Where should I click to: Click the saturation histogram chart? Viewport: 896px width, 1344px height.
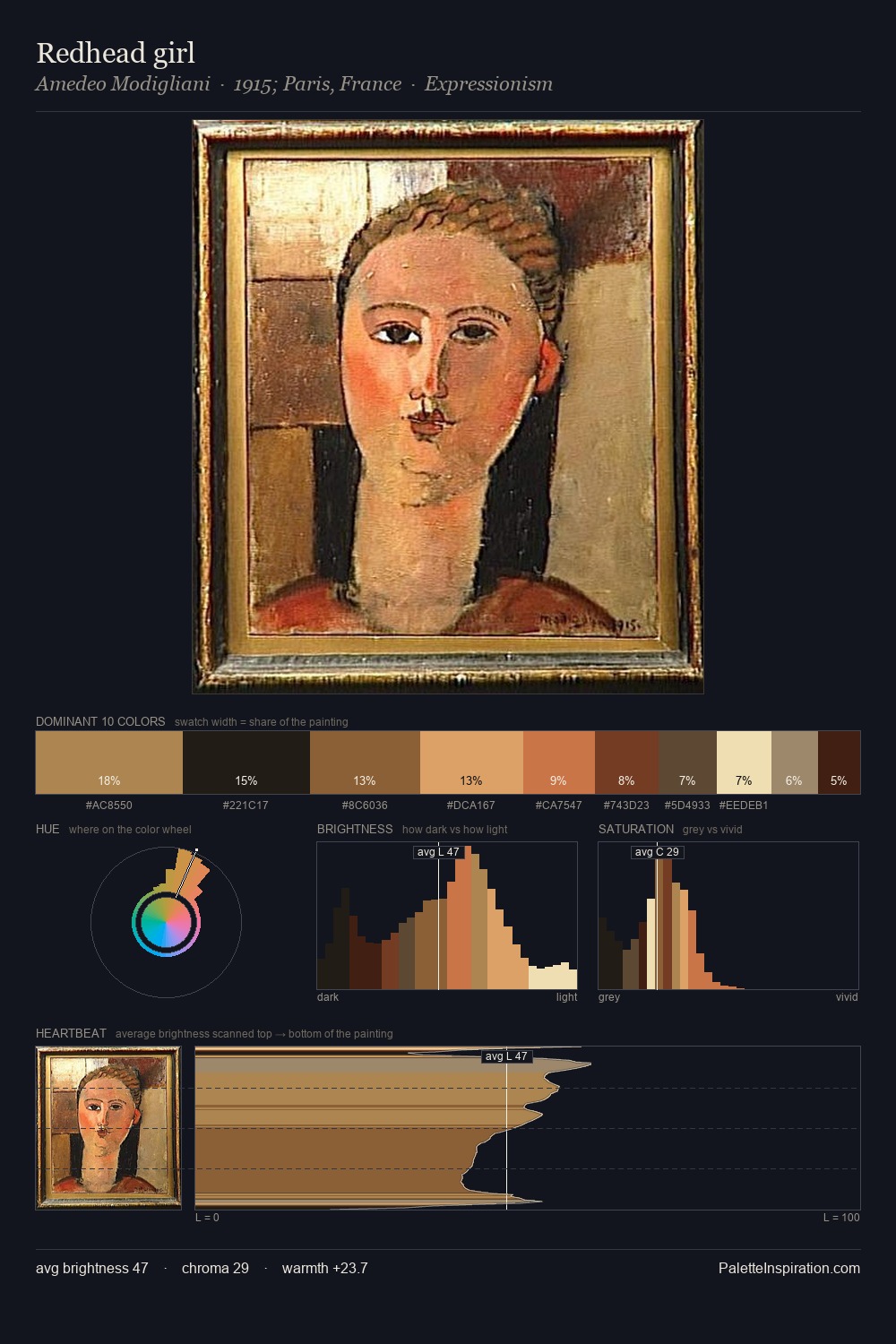tap(728, 916)
